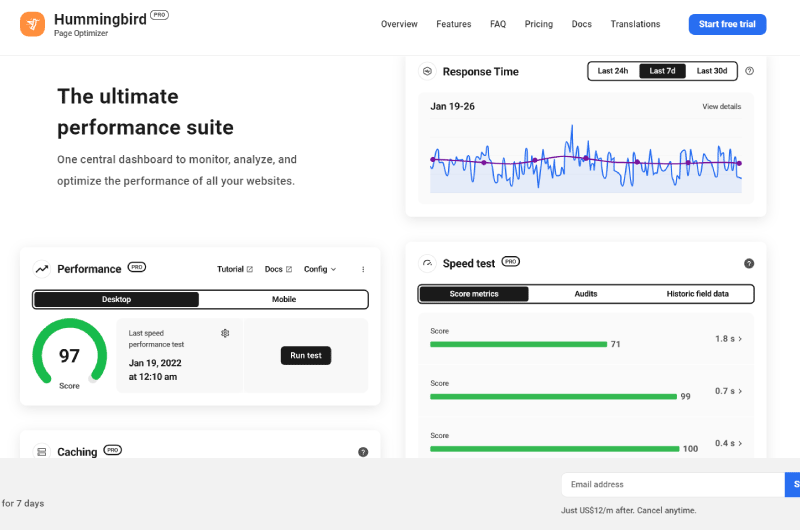This screenshot has width=800, height=530.
Task: Click the PRO badge next to Performance
Action: [x=137, y=267]
